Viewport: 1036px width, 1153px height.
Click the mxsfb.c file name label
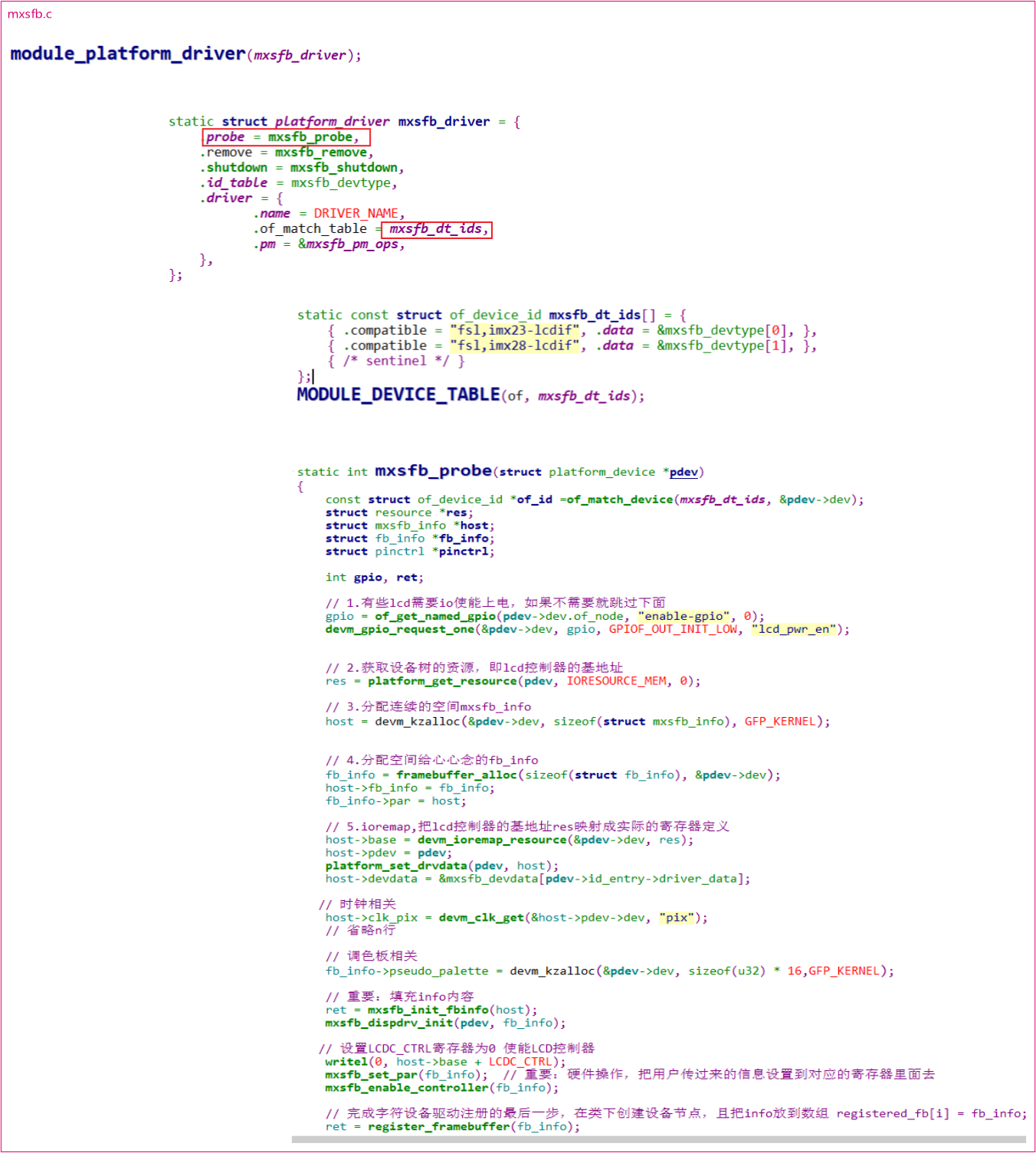coord(30,14)
